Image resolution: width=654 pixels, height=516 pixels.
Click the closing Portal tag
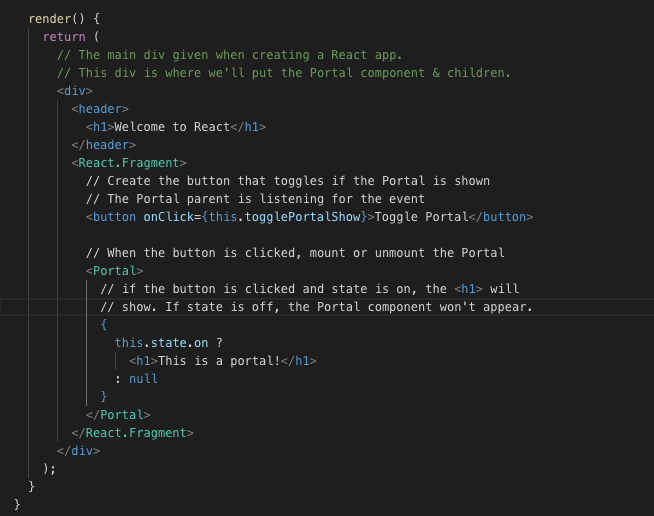(x=118, y=415)
